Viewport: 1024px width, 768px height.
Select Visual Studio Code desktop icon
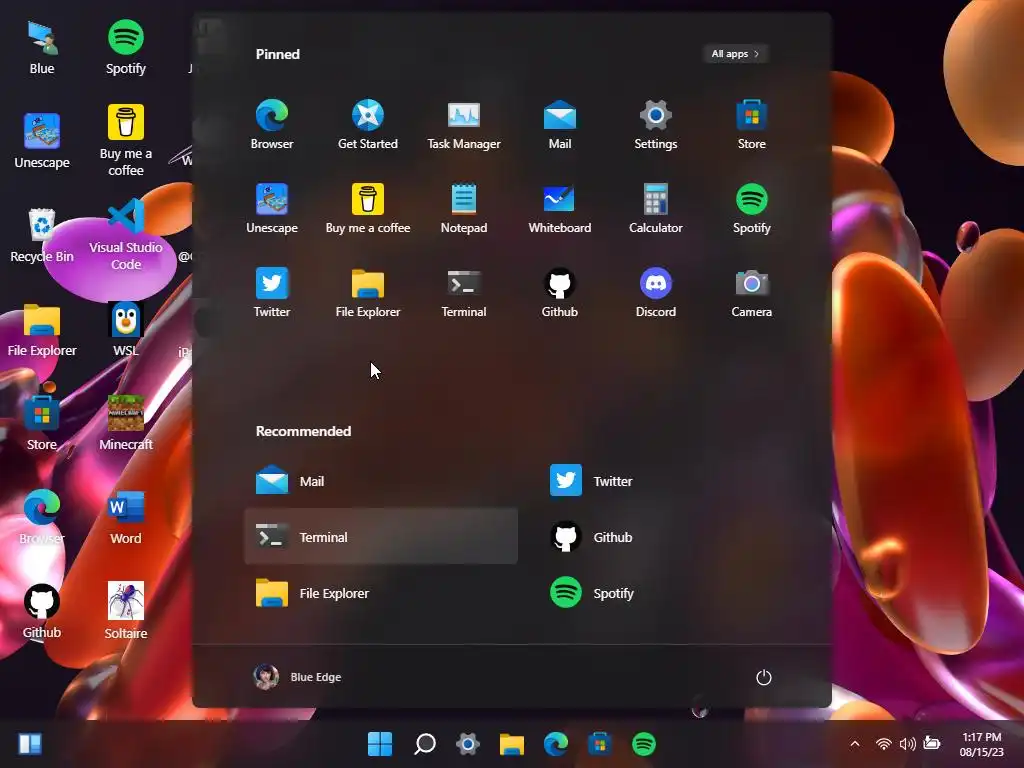click(125, 235)
